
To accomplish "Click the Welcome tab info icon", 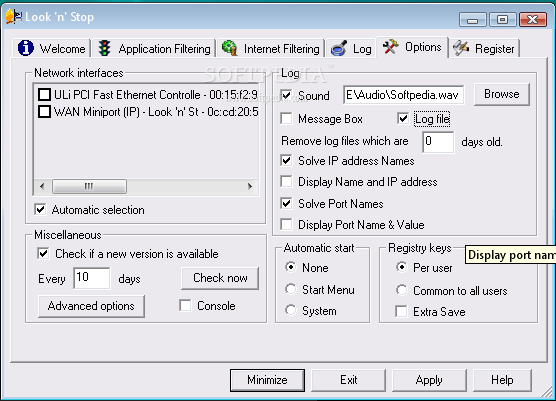I will tap(26, 48).
